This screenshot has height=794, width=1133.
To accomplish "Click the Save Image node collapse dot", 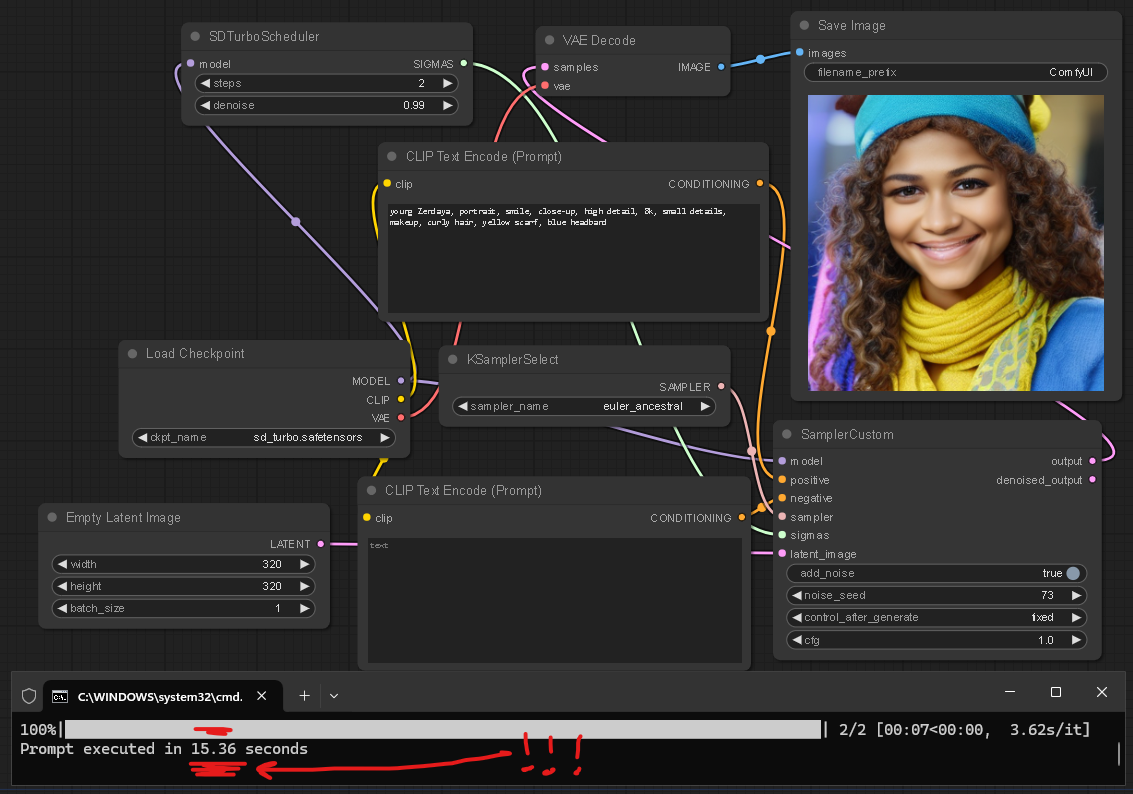I will (804, 26).
